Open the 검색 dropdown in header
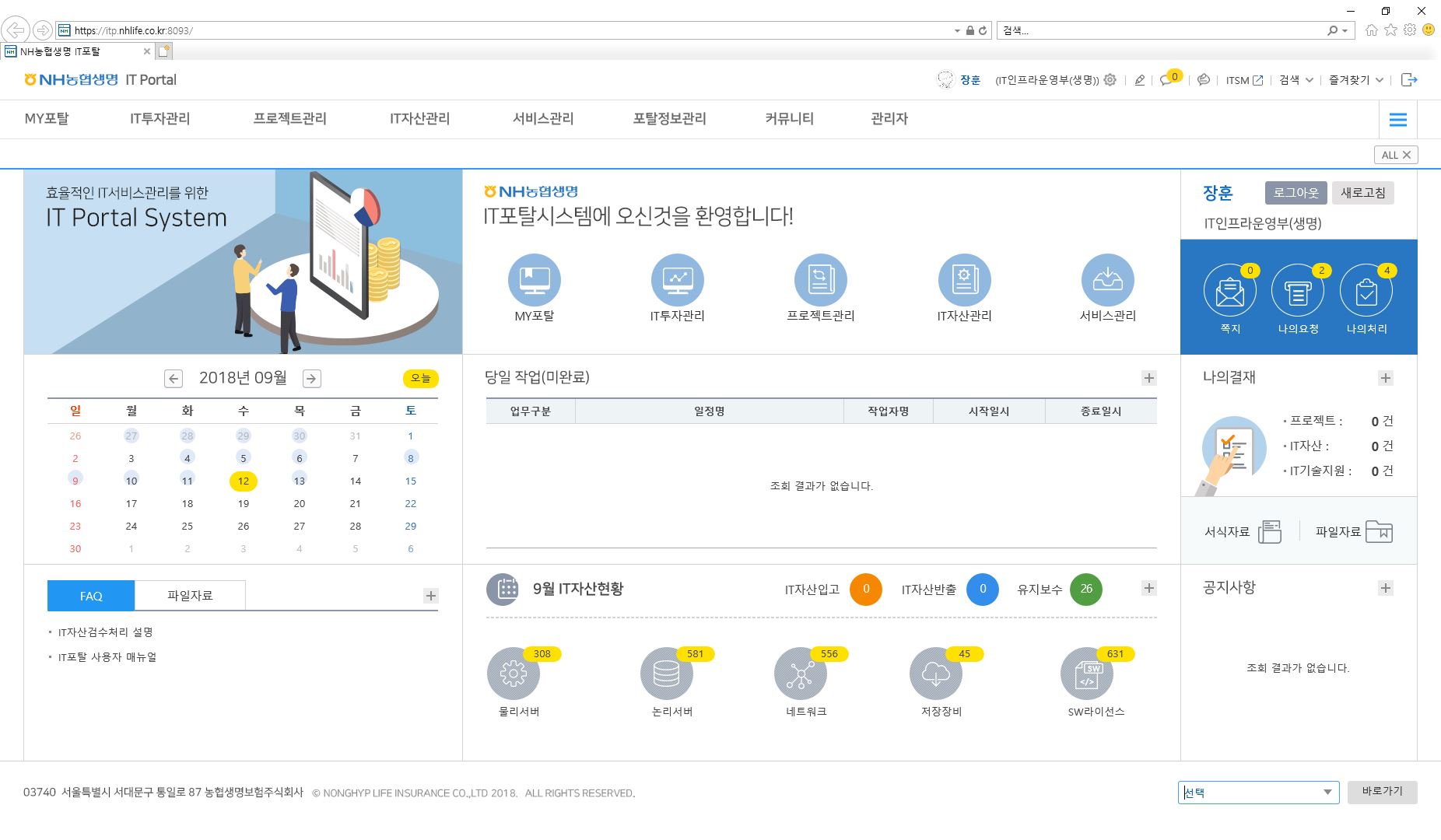 point(1296,79)
